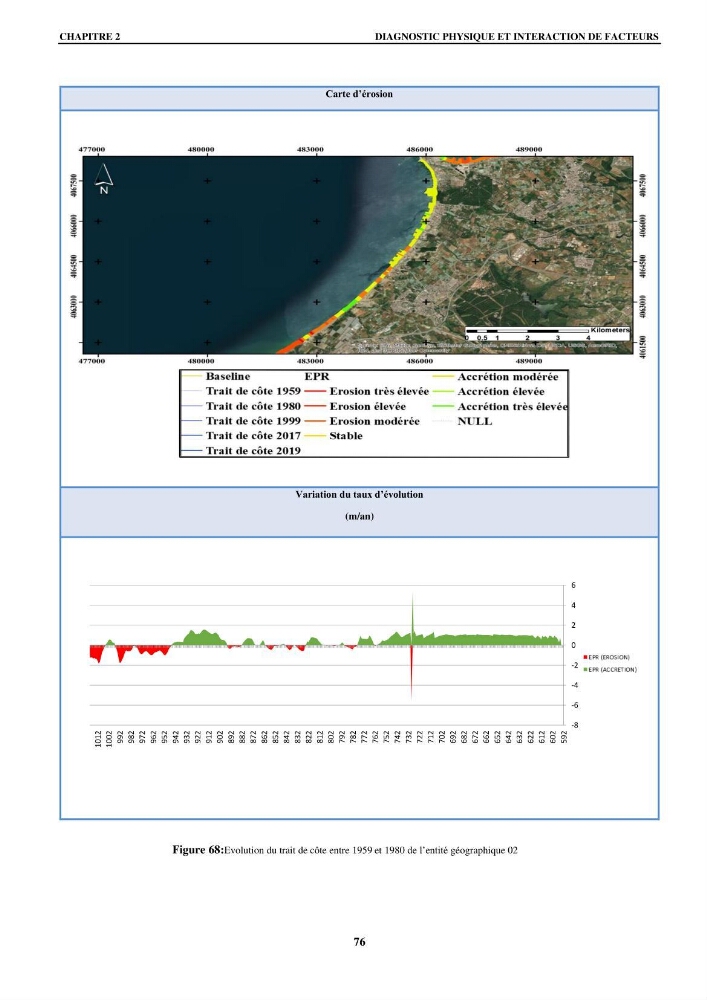Click the 'EPR' legend heading
The image size is (707, 1000).
click(317, 376)
